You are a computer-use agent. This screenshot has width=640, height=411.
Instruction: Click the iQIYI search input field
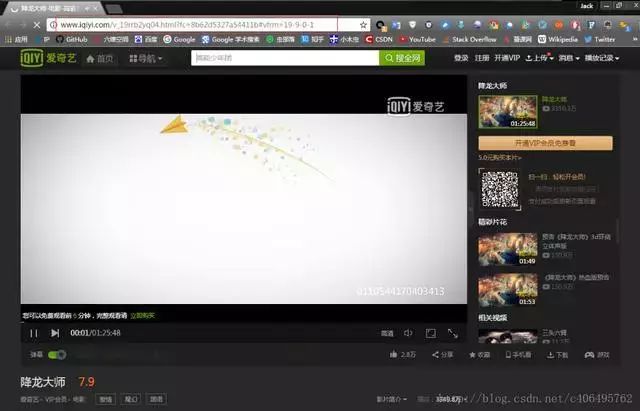pos(285,58)
